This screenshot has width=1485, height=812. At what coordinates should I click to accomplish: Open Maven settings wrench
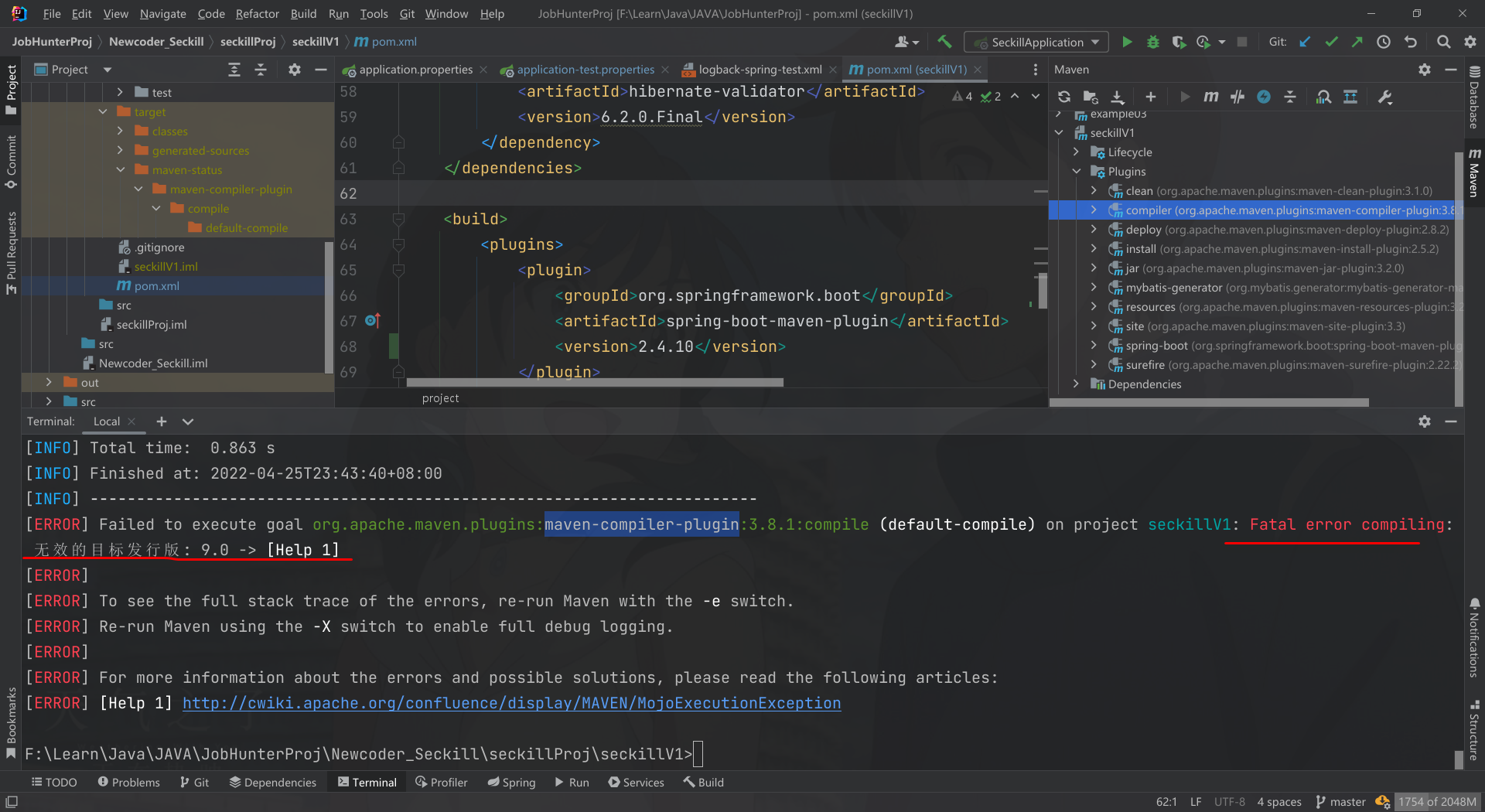tap(1385, 97)
